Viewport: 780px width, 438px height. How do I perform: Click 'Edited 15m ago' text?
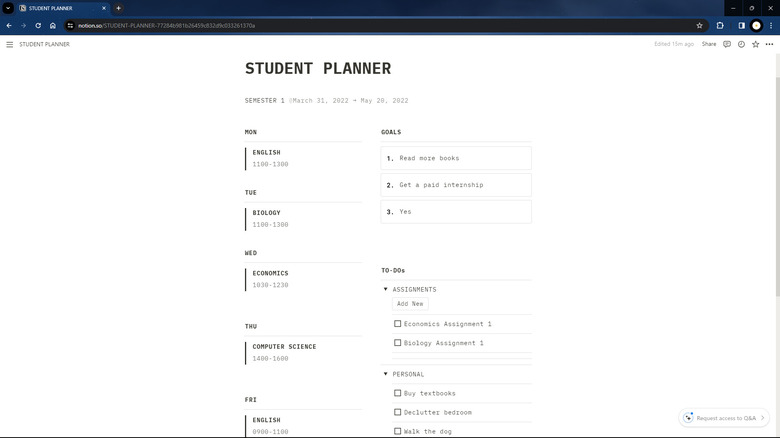pos(674,44)
